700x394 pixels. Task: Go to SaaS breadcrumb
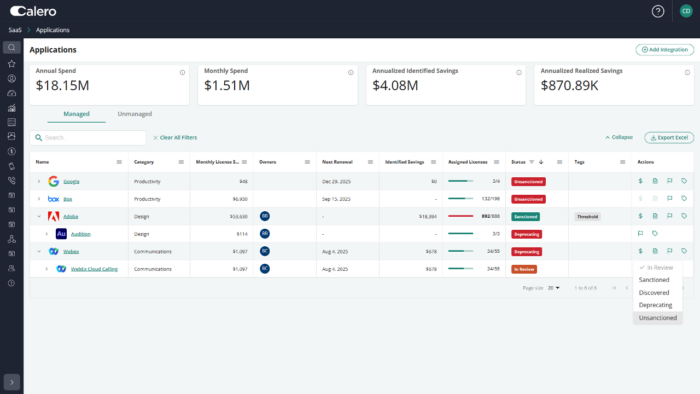(x=15, y=30)
